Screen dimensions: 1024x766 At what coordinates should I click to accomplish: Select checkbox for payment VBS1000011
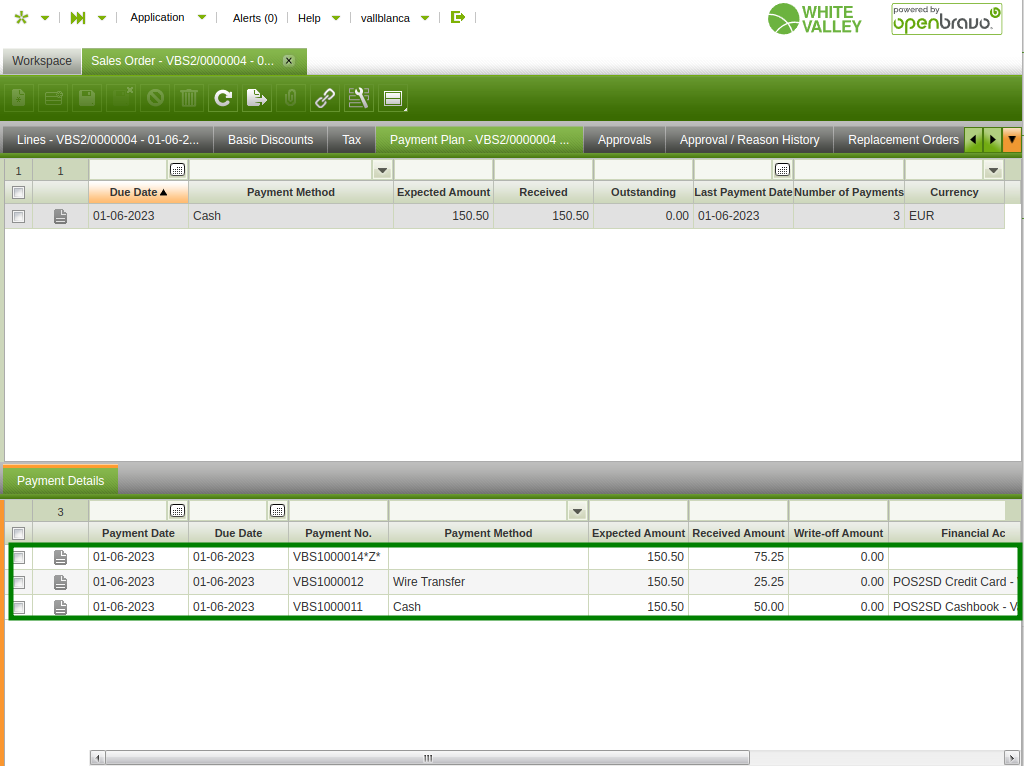click(x=18, y=607)
